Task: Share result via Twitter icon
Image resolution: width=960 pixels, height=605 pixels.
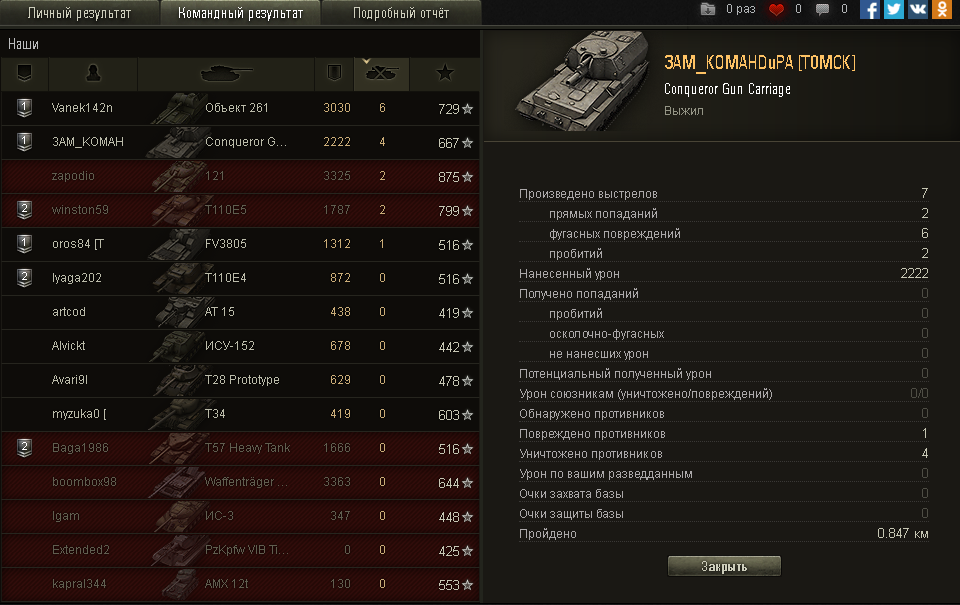Action: (x=894, y=9)
